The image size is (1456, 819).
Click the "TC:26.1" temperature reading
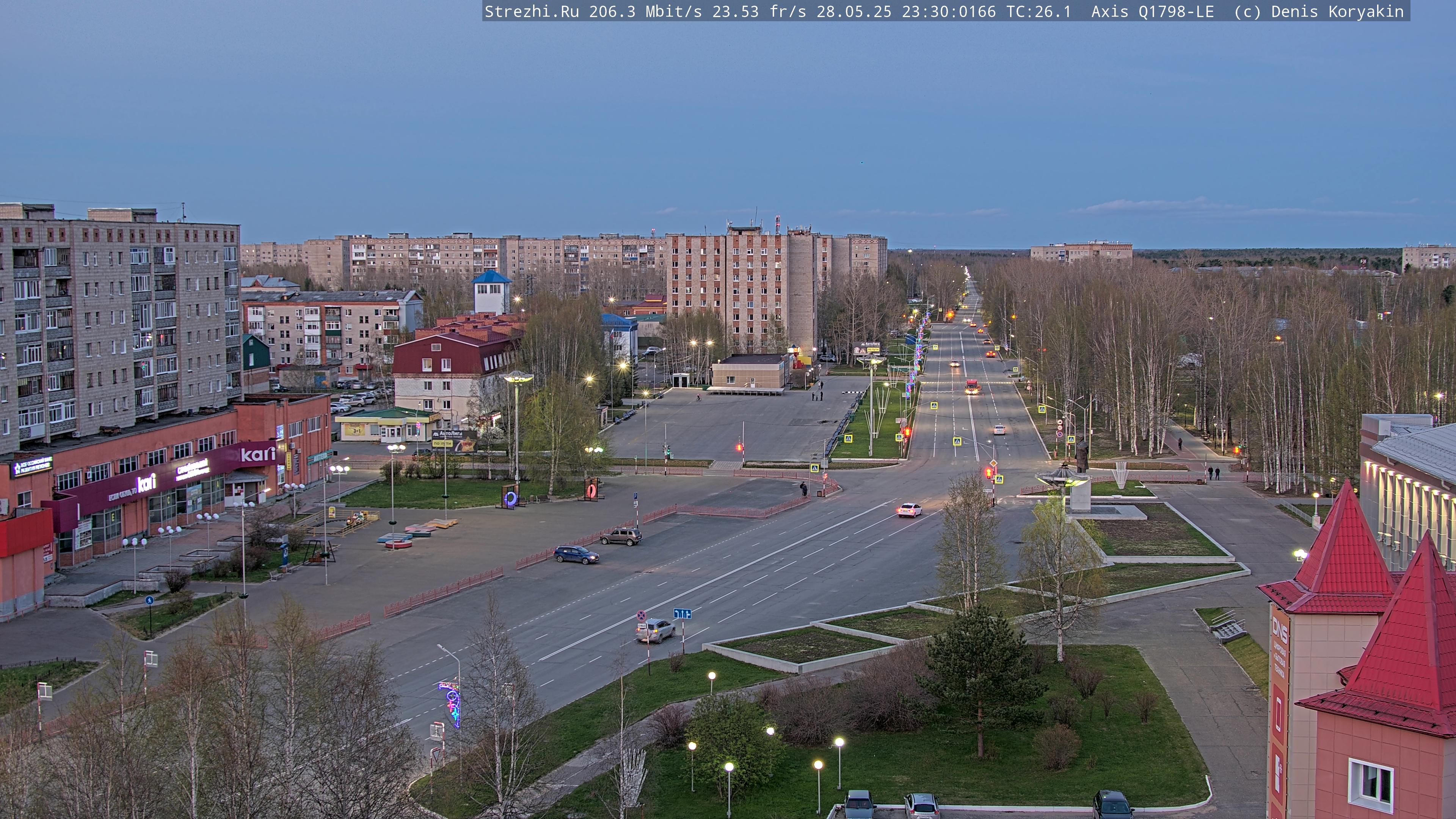1039,12
